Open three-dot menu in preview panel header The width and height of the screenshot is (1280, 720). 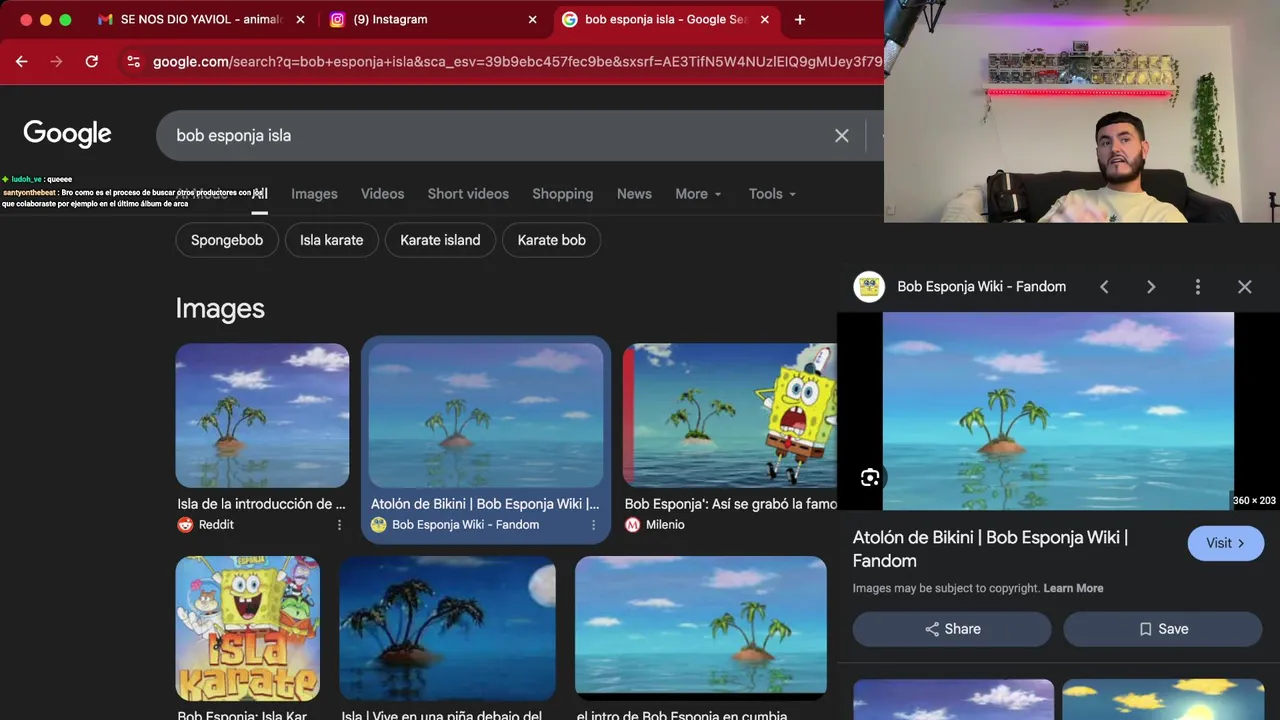point(1198,287)
